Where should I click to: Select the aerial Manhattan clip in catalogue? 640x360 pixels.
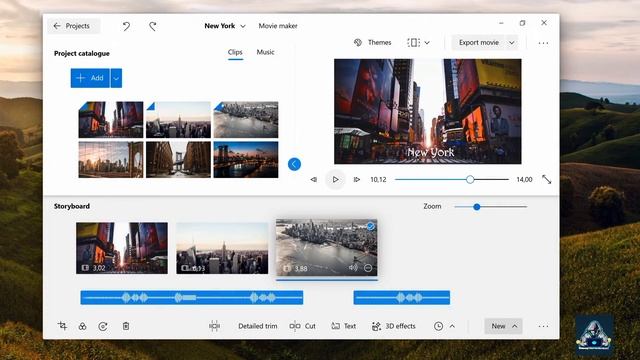pyautogui.click(x=246, y=120)
